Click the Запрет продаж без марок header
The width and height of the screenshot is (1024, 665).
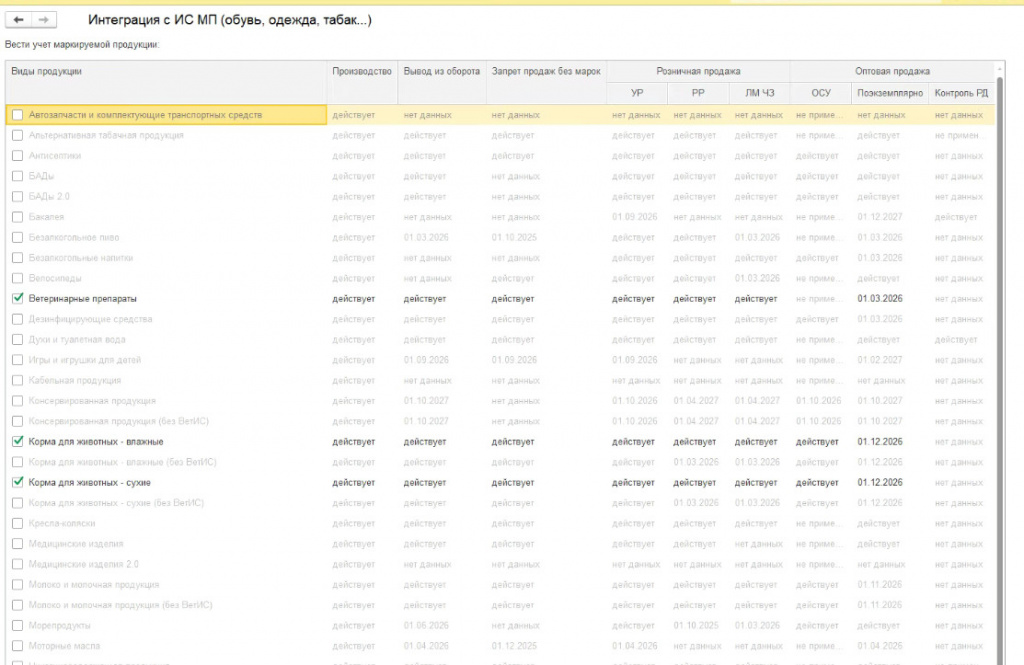click(546, 82)
